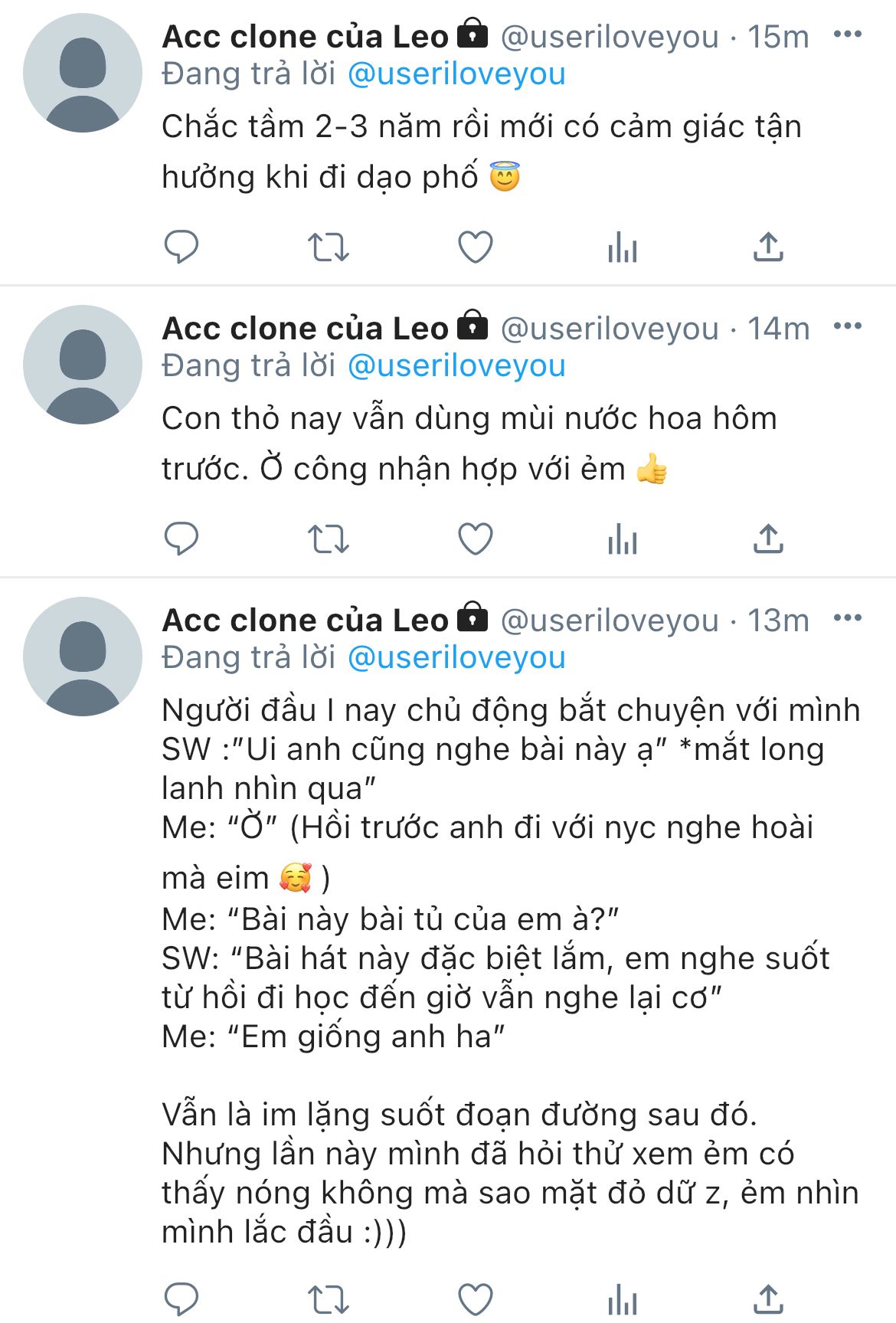Like the 14m tweet
This screenshot has width=896, height=1323.
[x=475, y=539]
